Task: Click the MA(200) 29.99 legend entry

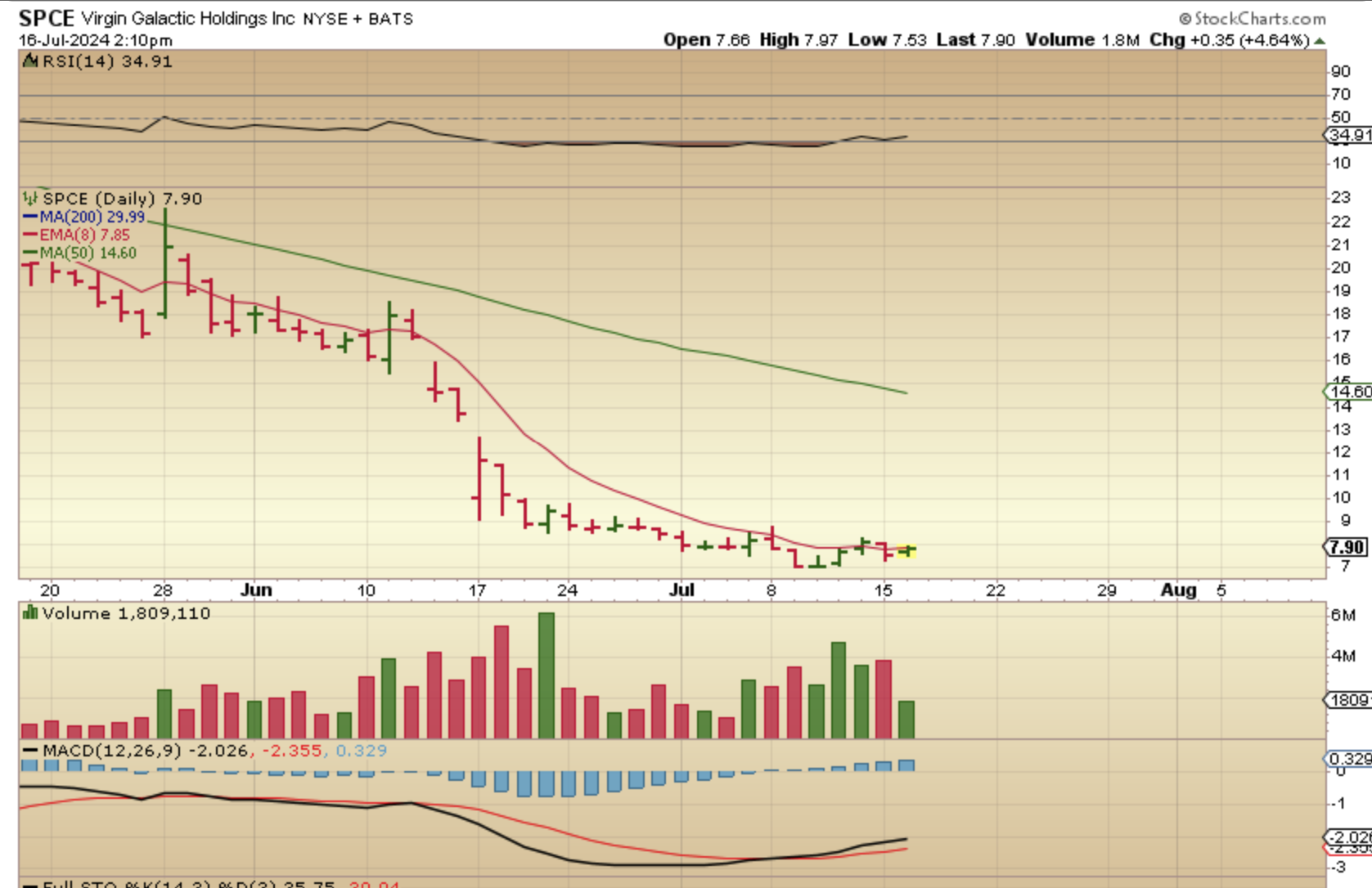Action: click(84, 218)
